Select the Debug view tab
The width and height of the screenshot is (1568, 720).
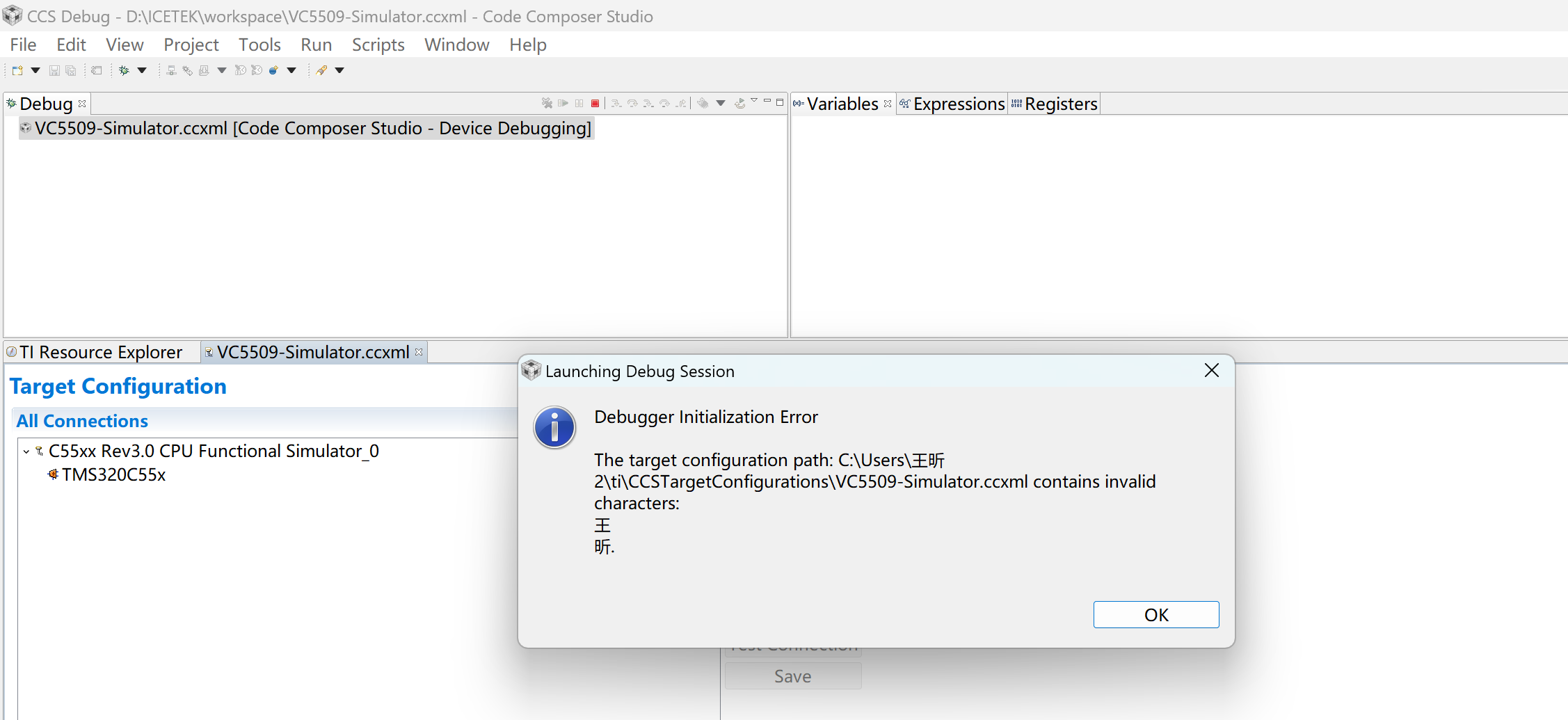[x=46, y=104]
